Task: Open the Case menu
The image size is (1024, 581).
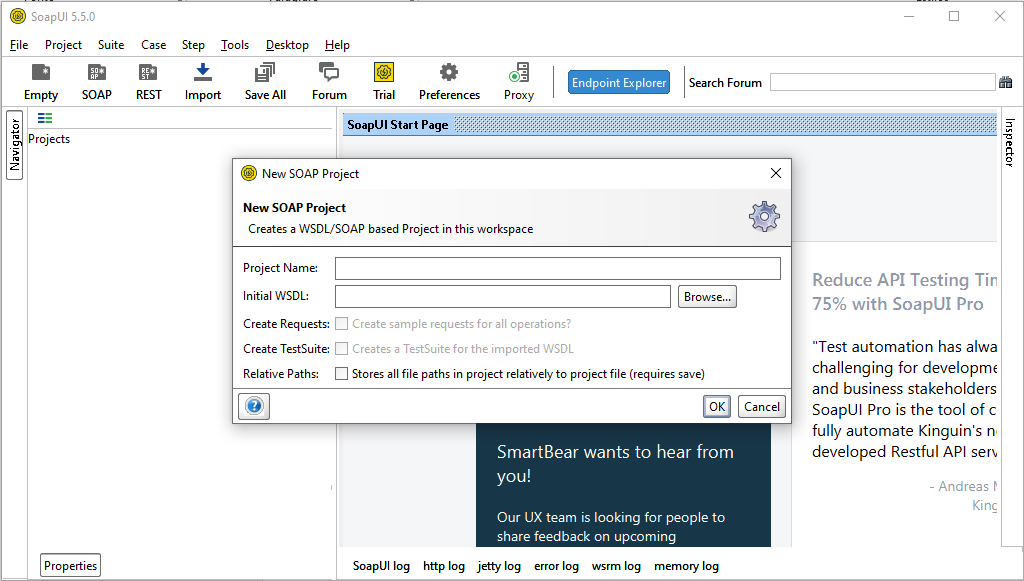Action: click(x=153, y=45)
